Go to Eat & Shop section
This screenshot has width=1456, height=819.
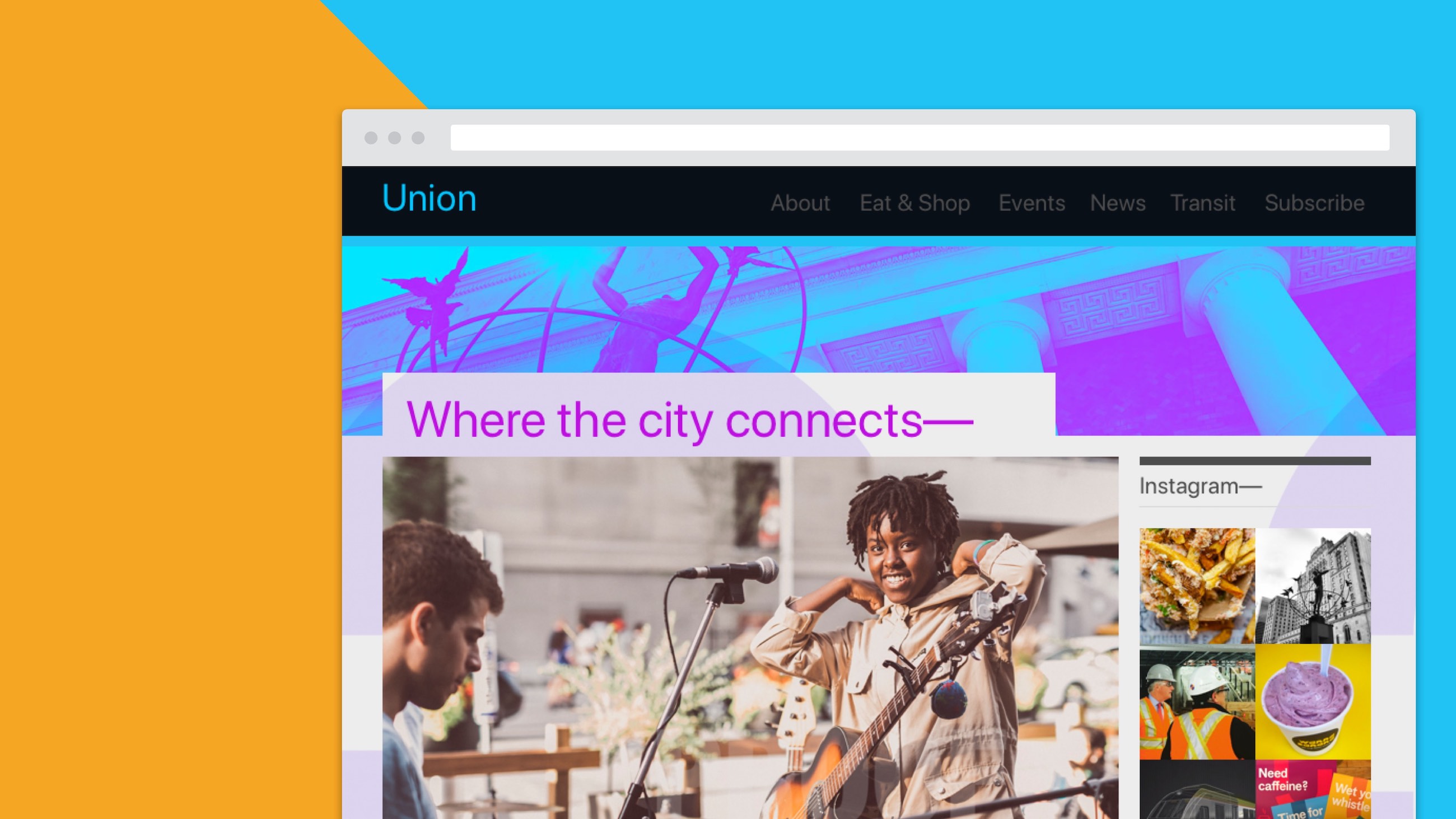[914, 203]
